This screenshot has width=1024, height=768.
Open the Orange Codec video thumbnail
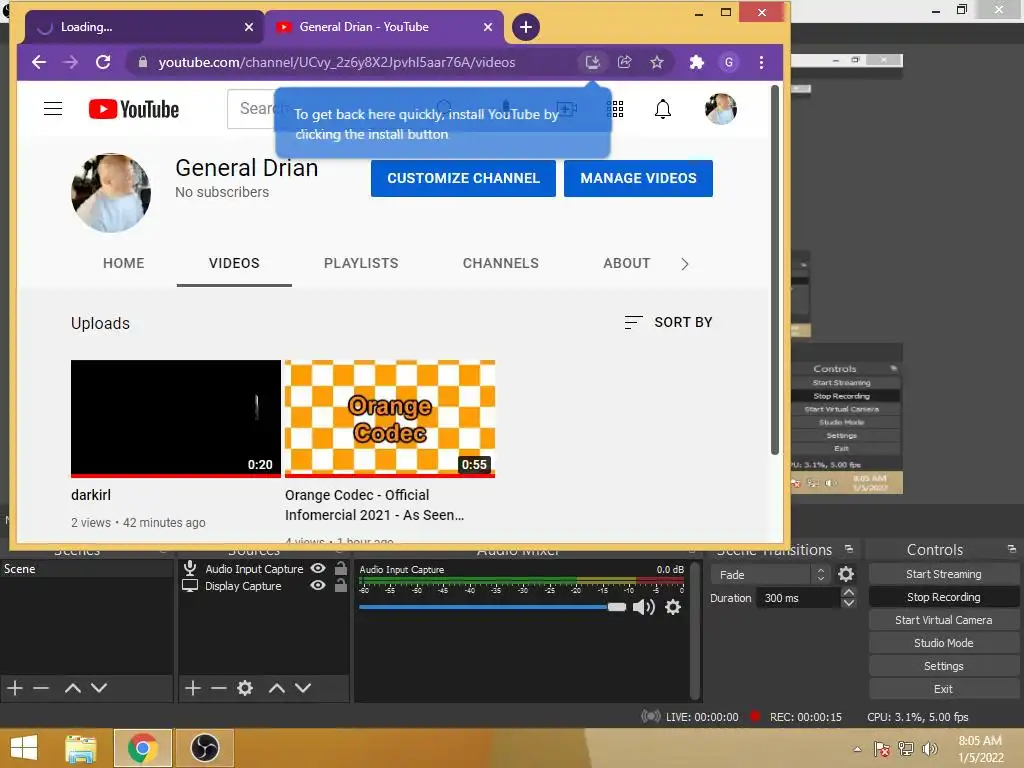coord(390,419)
